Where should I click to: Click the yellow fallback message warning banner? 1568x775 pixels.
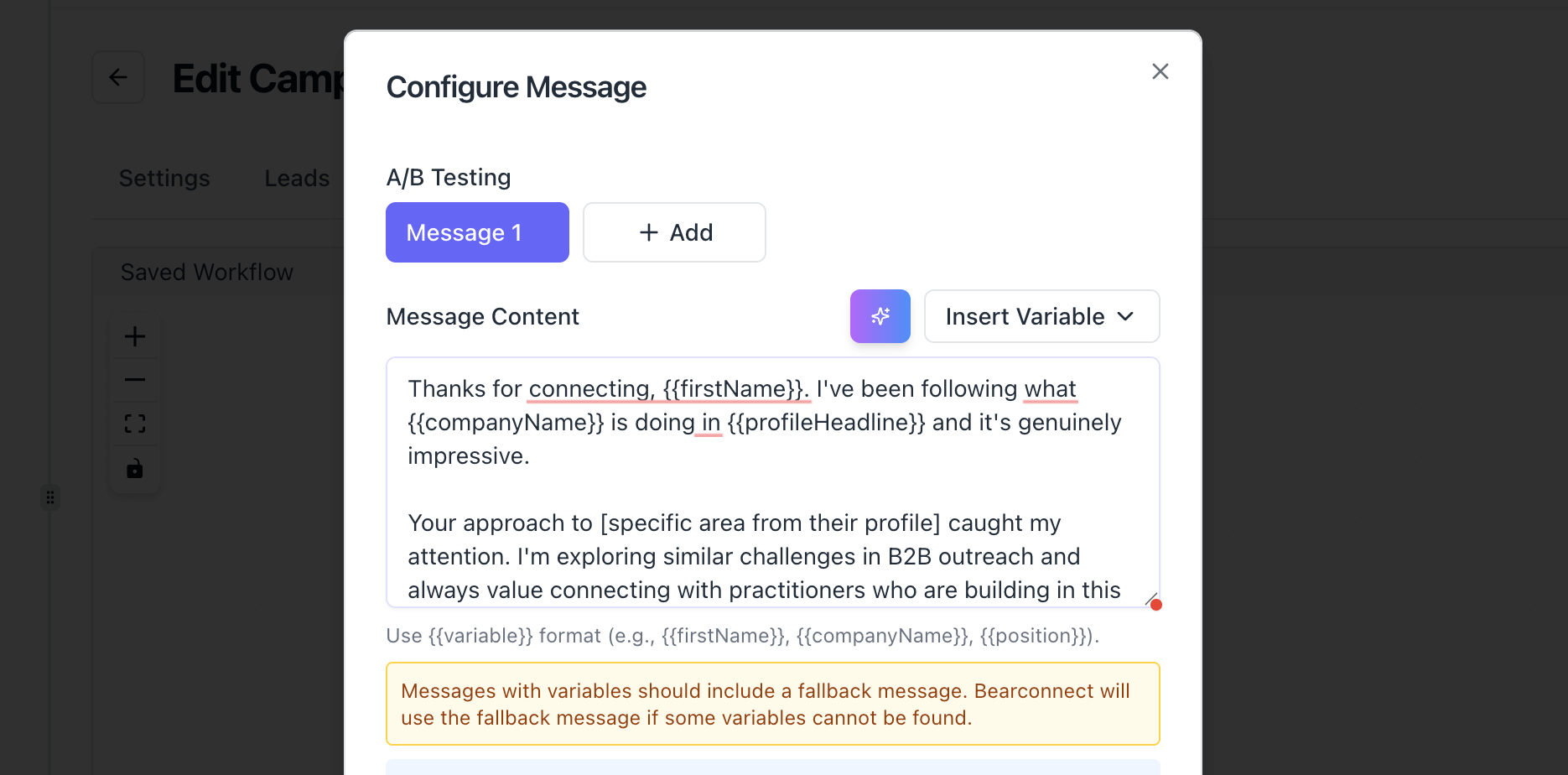tap(772, 704)
